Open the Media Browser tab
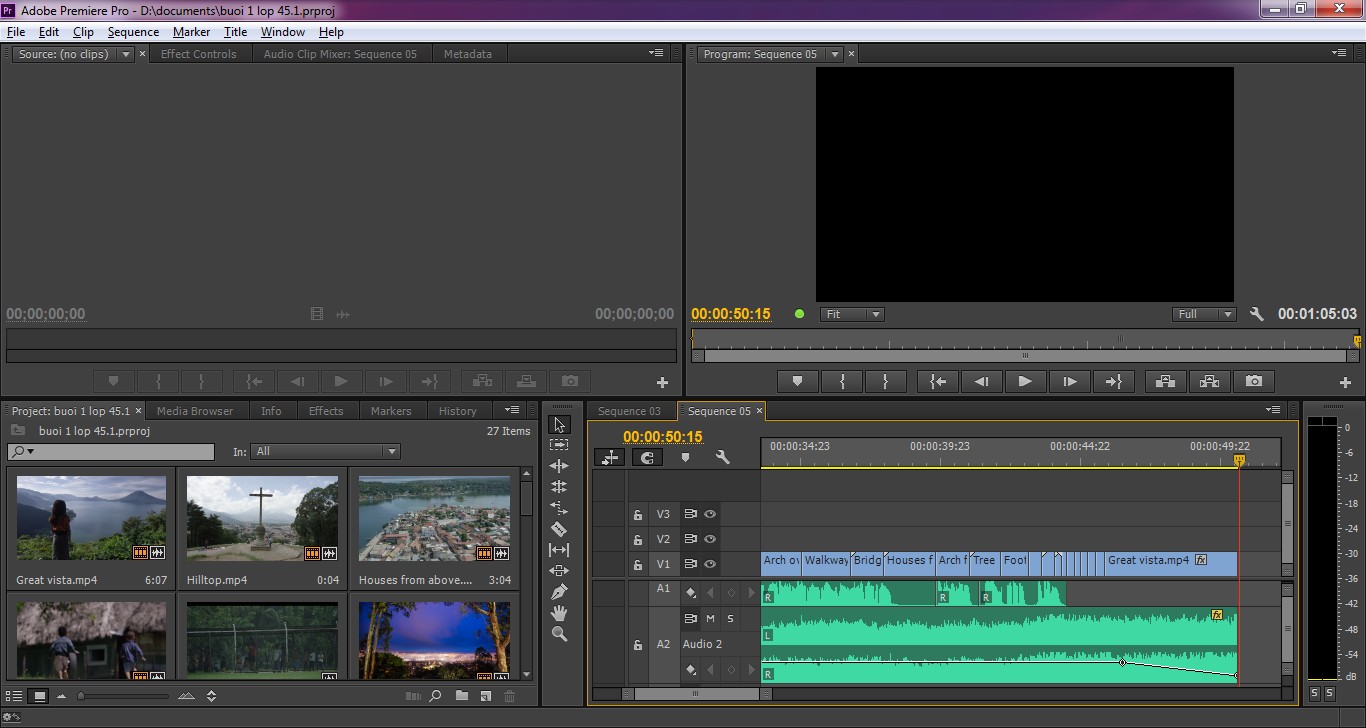1366x728 pixels. 195,411
